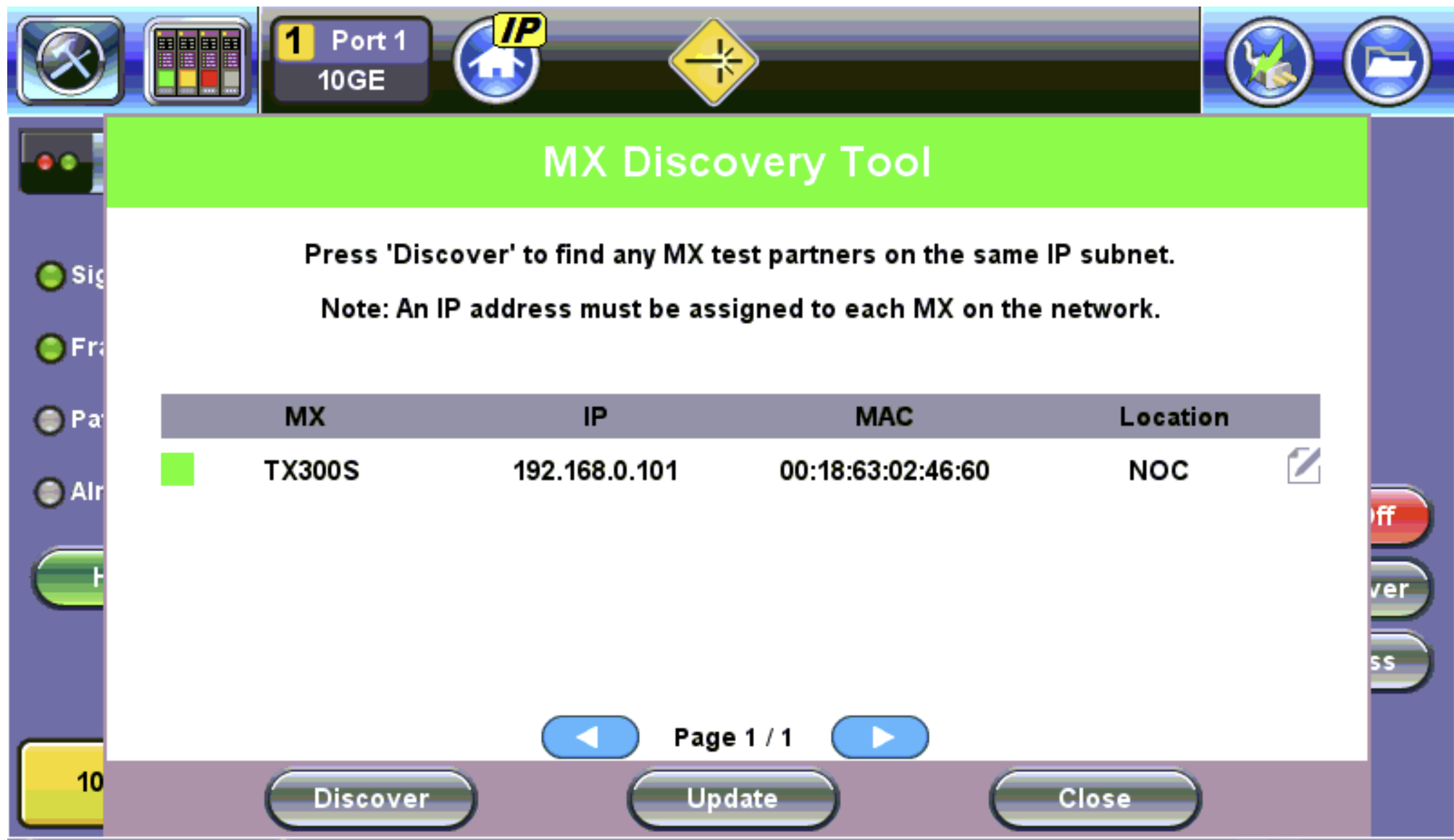
Task: Click the yellow laser test diamond icon
Action: coord(712,62)
